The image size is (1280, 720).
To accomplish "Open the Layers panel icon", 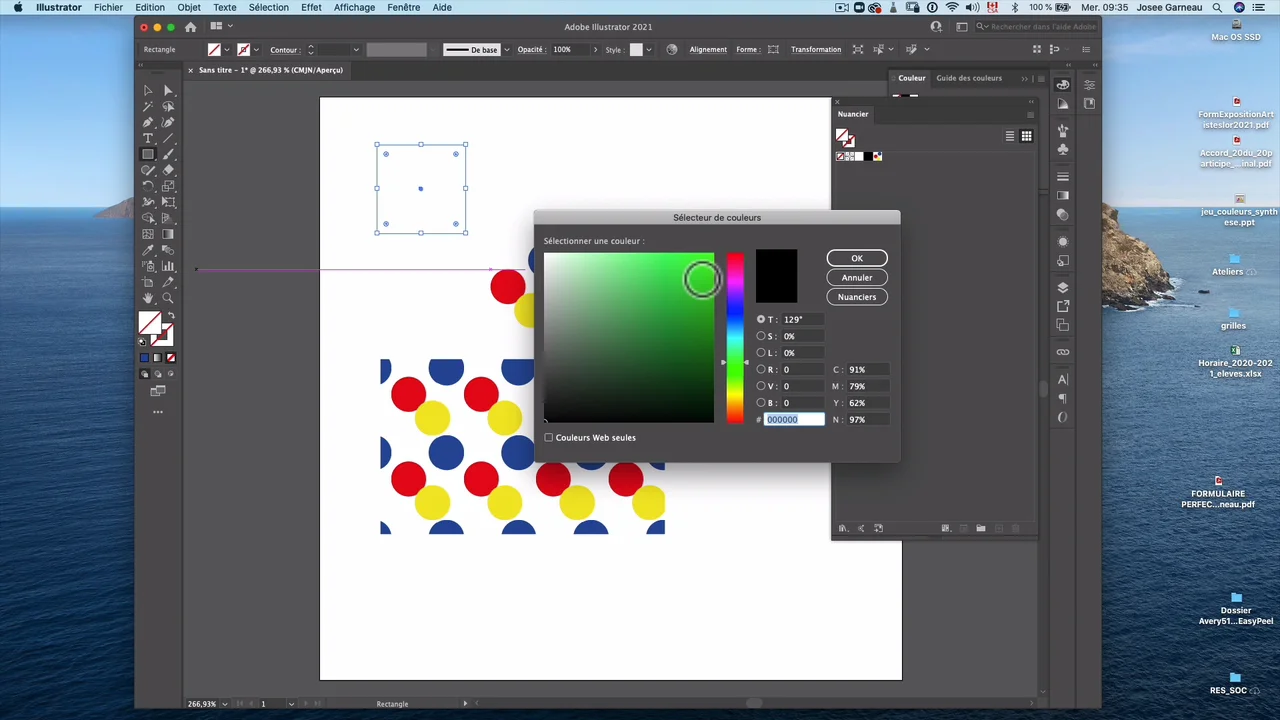I will (x=1063, y=288).
